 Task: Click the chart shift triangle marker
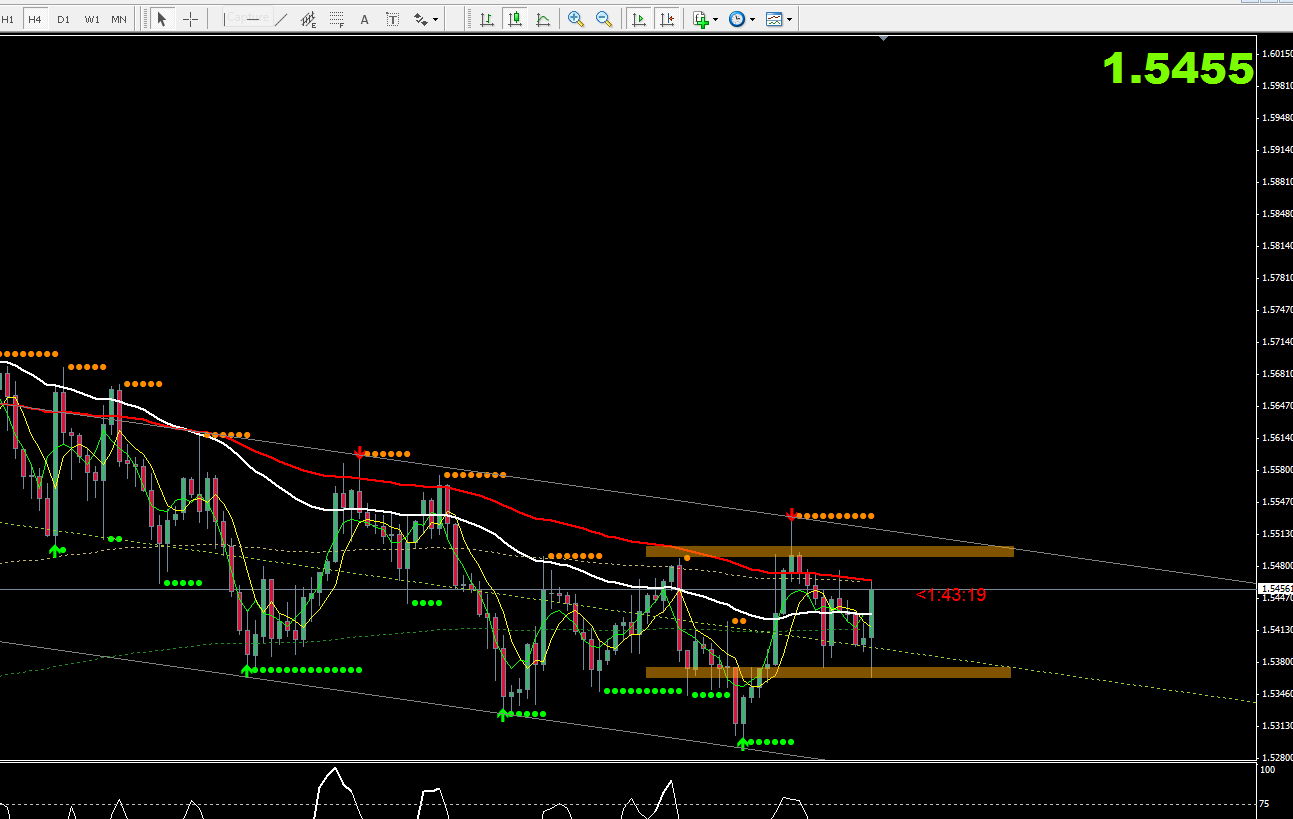(x=883, y=38)
